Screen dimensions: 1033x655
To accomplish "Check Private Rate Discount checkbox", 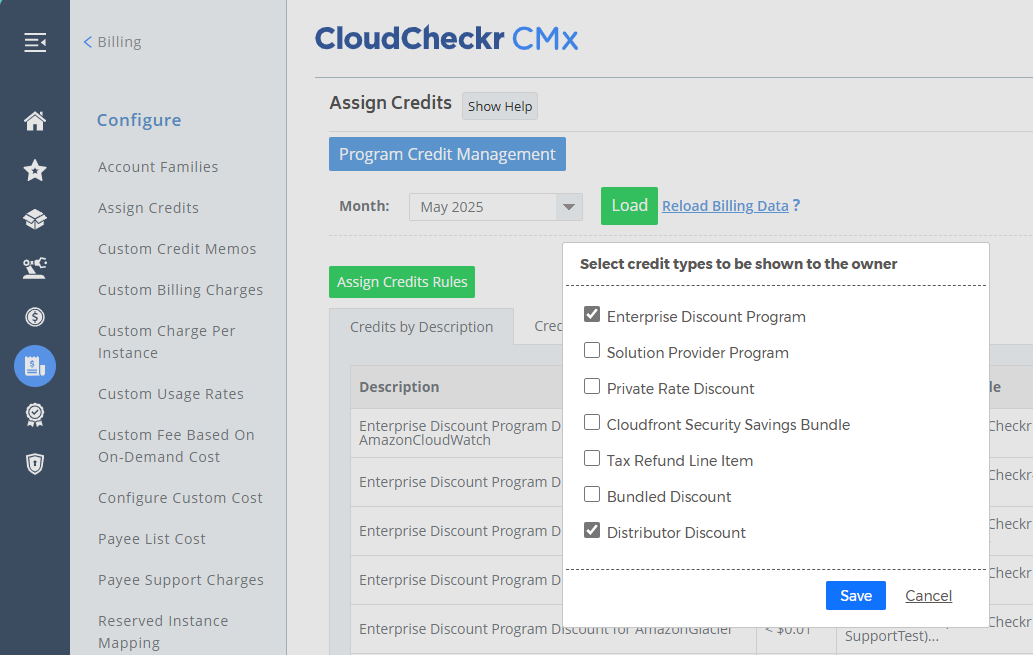I will click(x=592, y=386).
